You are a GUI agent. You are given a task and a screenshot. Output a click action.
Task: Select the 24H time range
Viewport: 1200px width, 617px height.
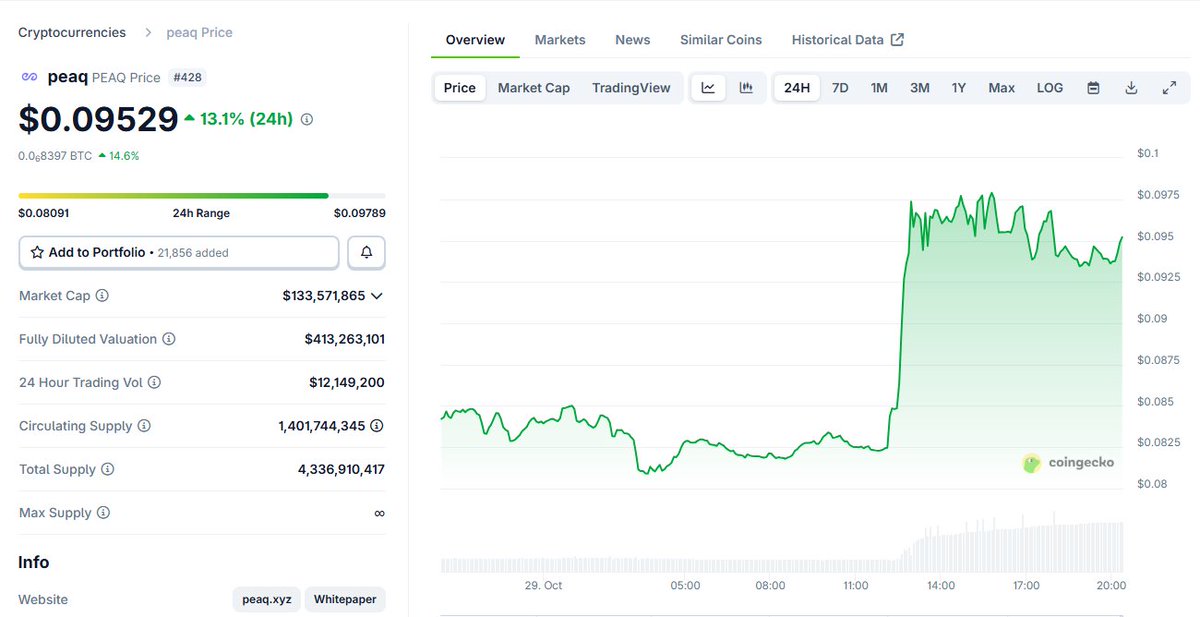(x=797, y=88)
